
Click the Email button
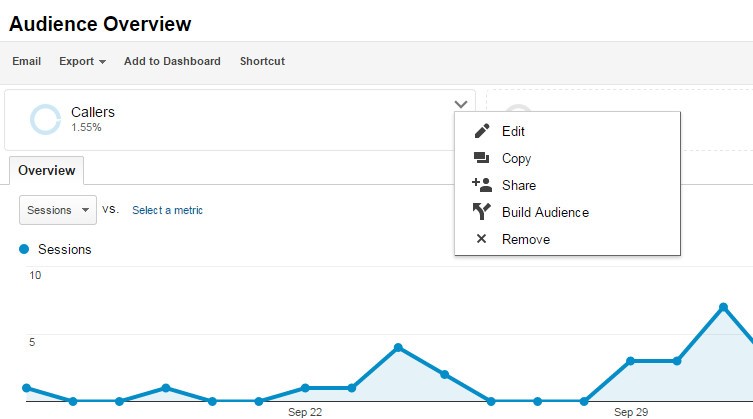[x=26, y=62]
